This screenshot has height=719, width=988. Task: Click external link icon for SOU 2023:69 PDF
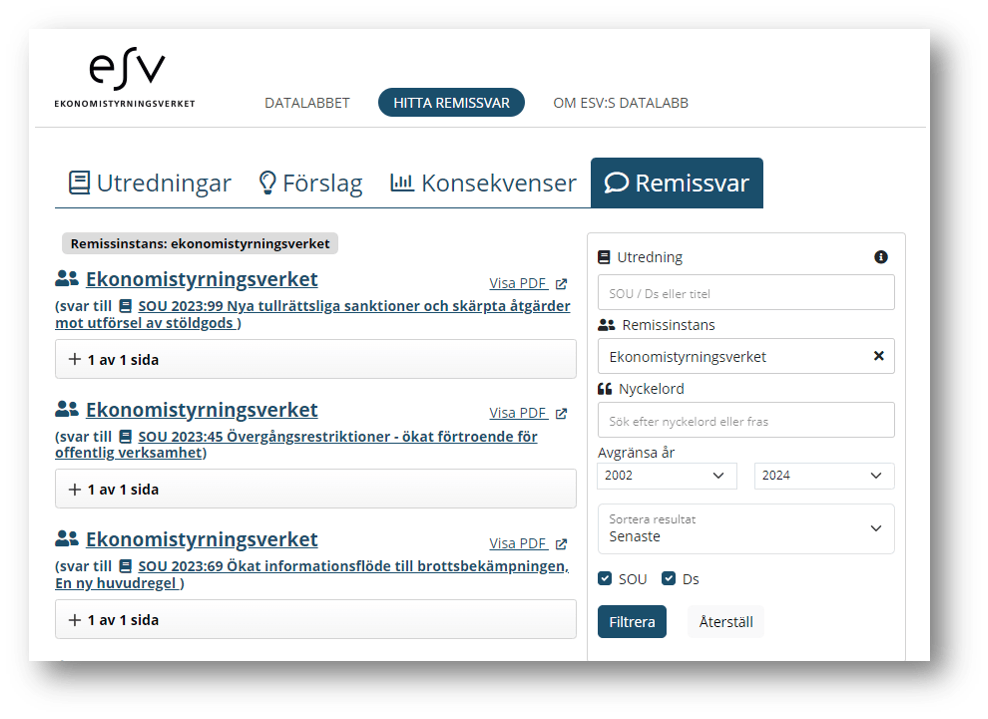[561, 544]
